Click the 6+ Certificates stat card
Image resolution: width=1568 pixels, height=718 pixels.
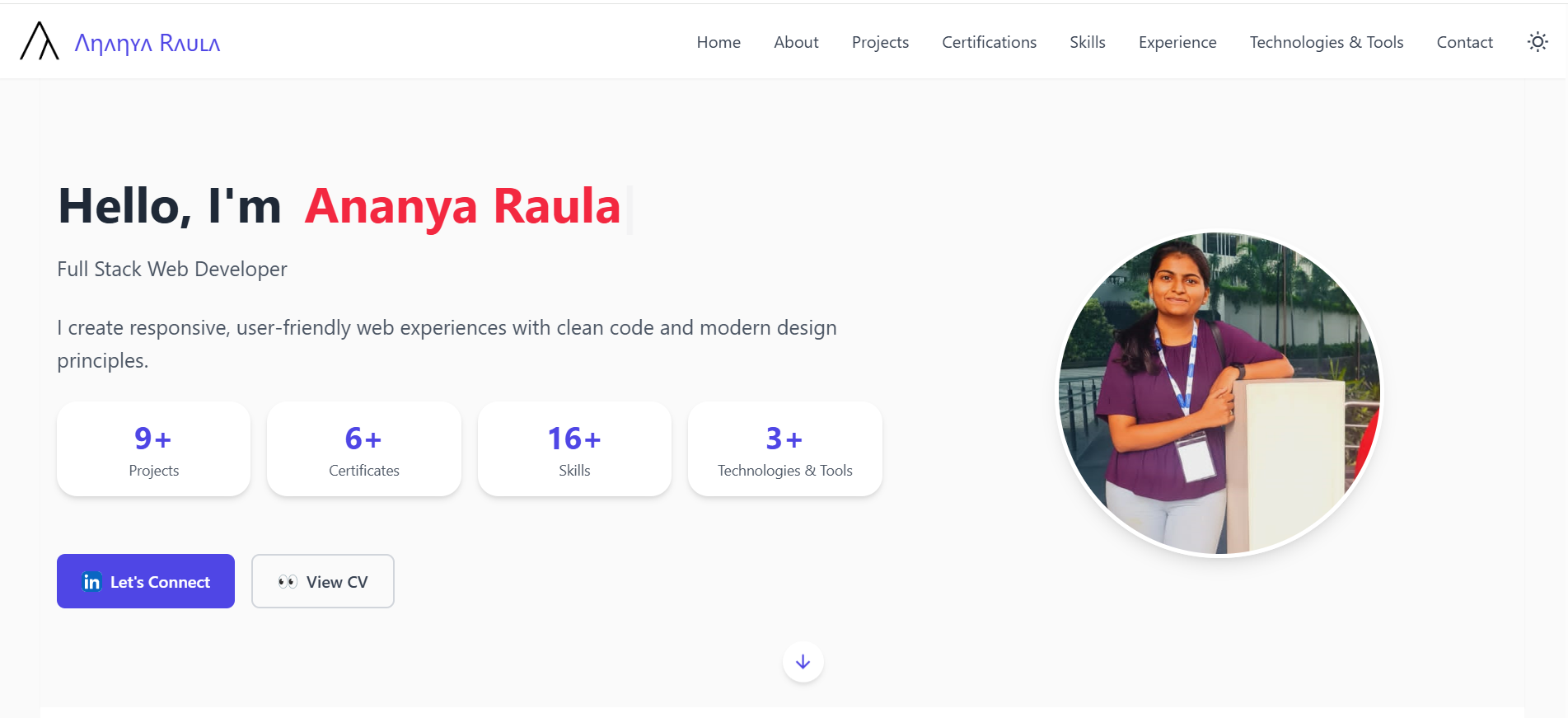point(364,449)
